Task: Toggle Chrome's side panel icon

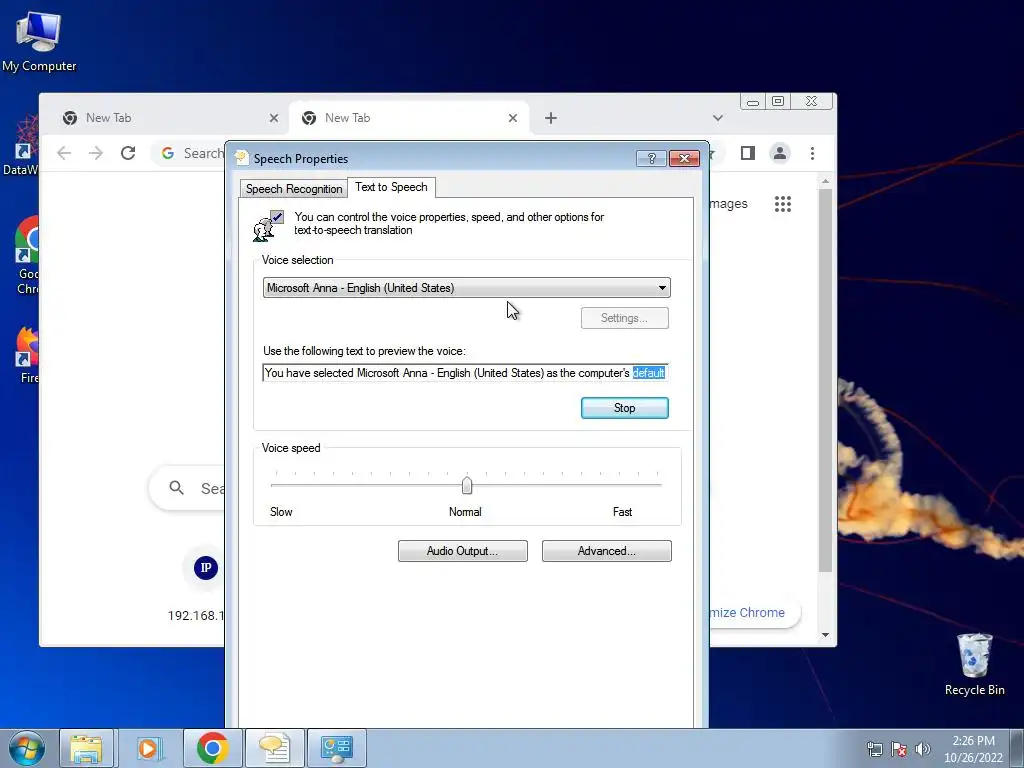Action: [x=748, y=153]
